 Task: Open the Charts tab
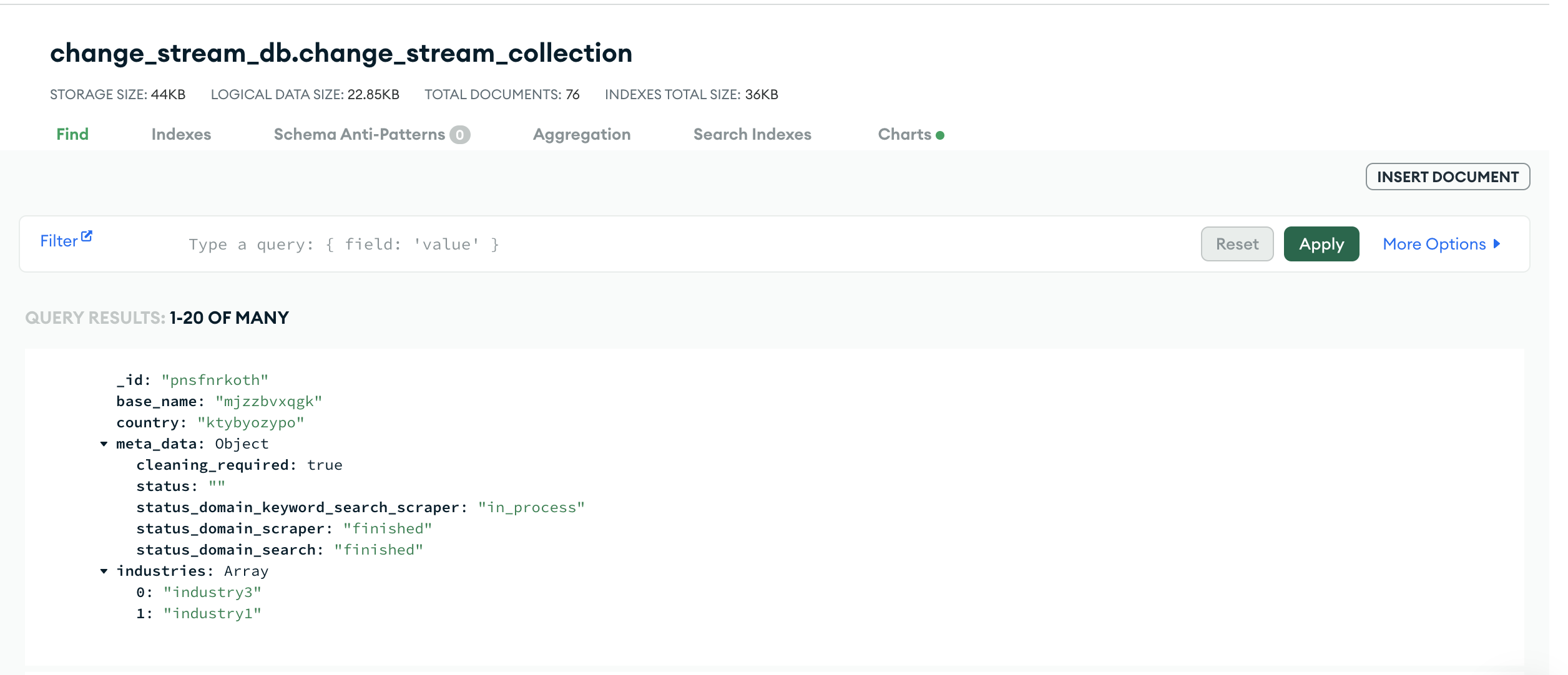904,134
